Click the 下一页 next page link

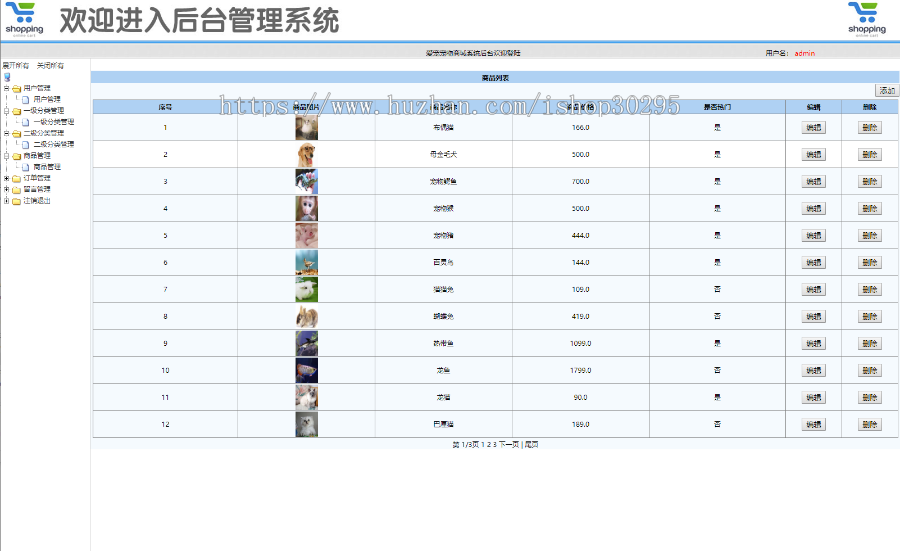(x=509, y=445)
